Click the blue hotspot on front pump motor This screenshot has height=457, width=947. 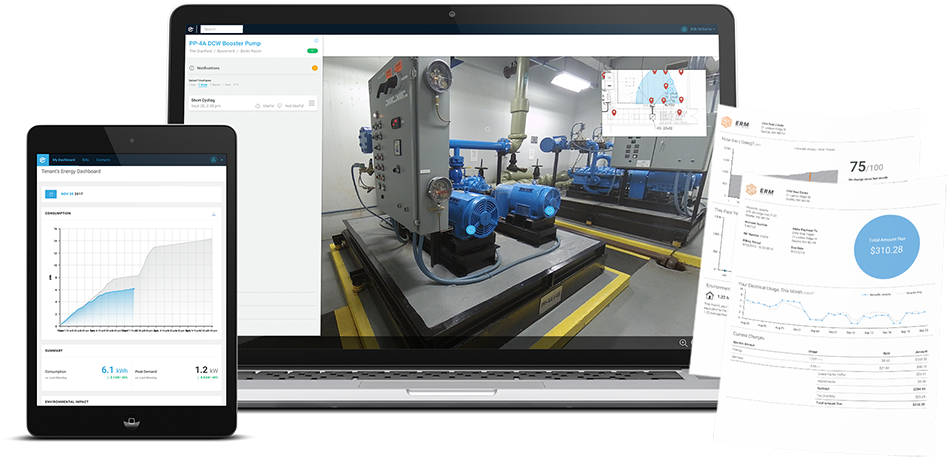[472, 229]
